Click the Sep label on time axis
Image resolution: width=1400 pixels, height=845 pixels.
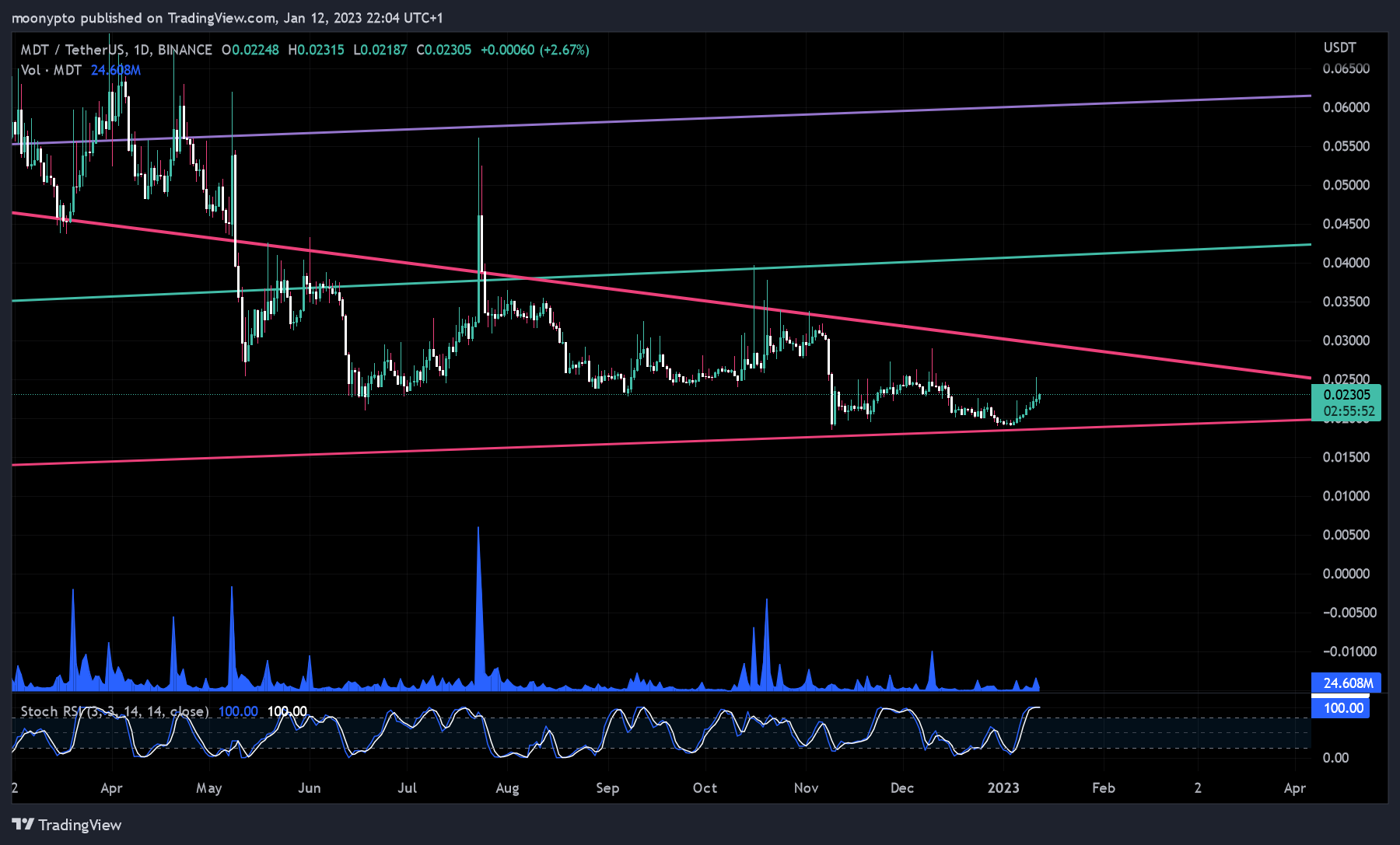tap(607, 788)
